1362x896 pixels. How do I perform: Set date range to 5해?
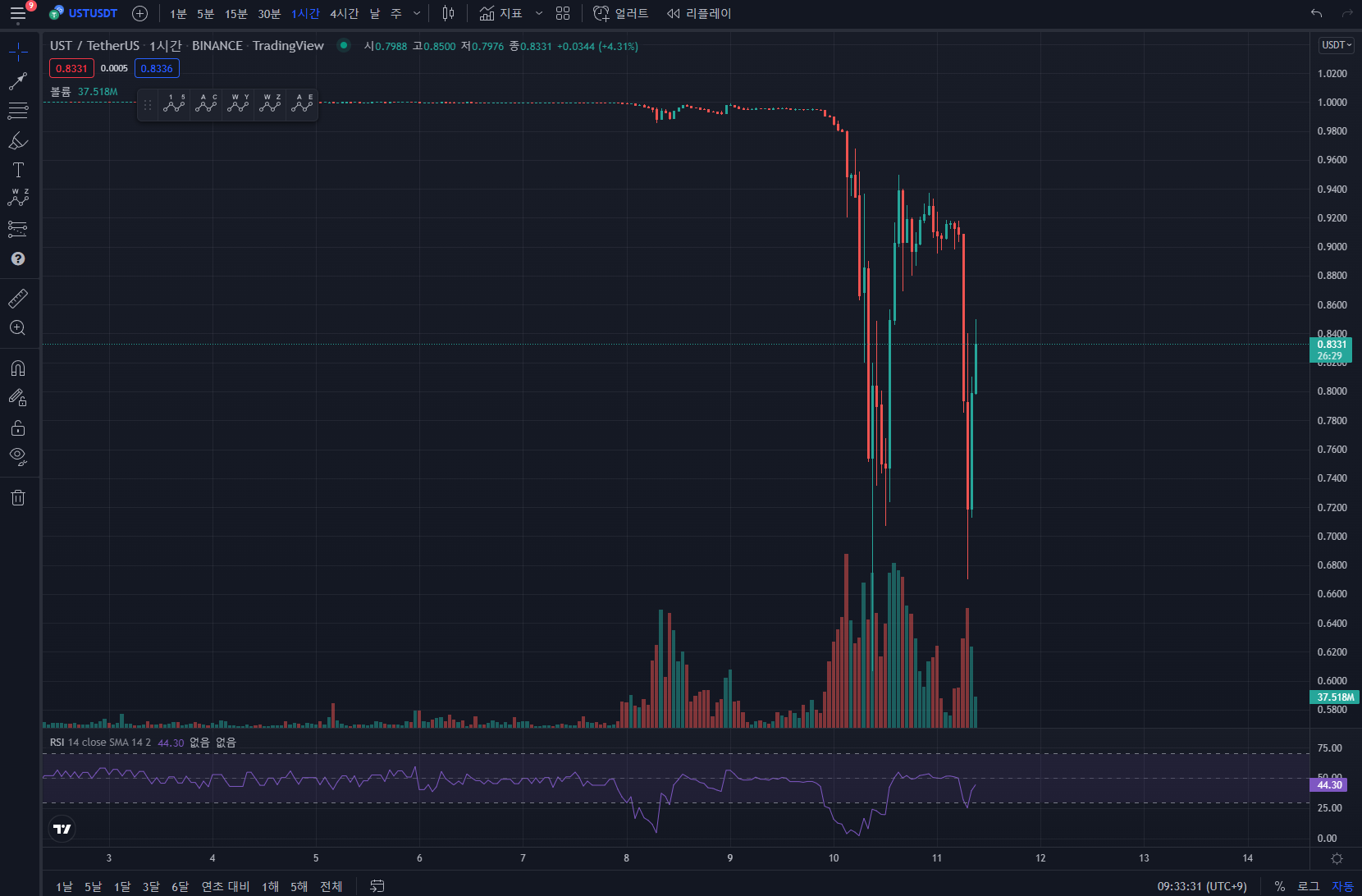299,886
